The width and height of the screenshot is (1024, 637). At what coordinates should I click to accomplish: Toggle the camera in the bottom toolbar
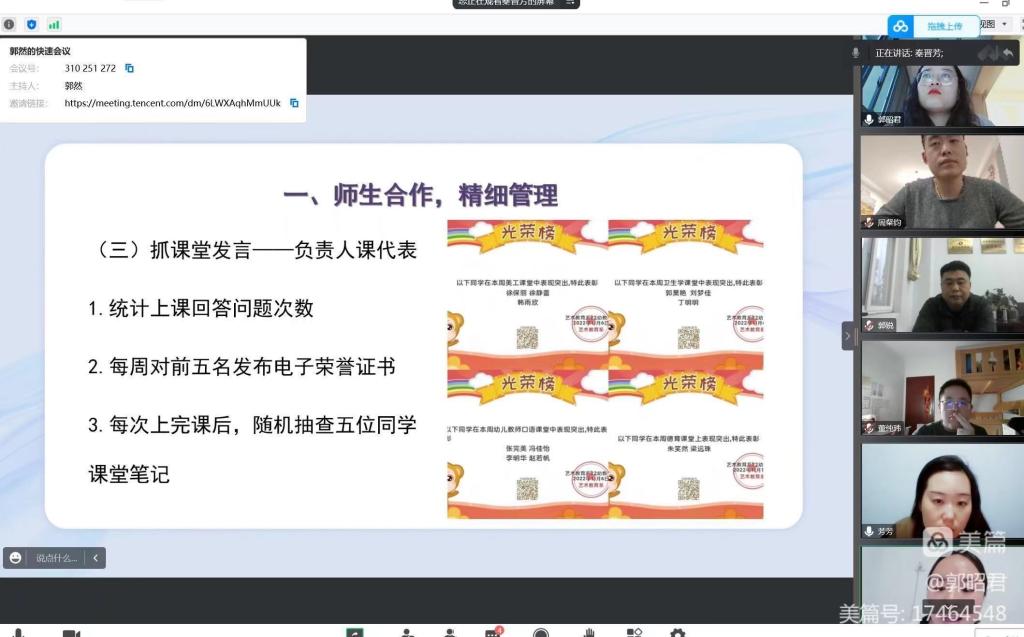[71, 632]
